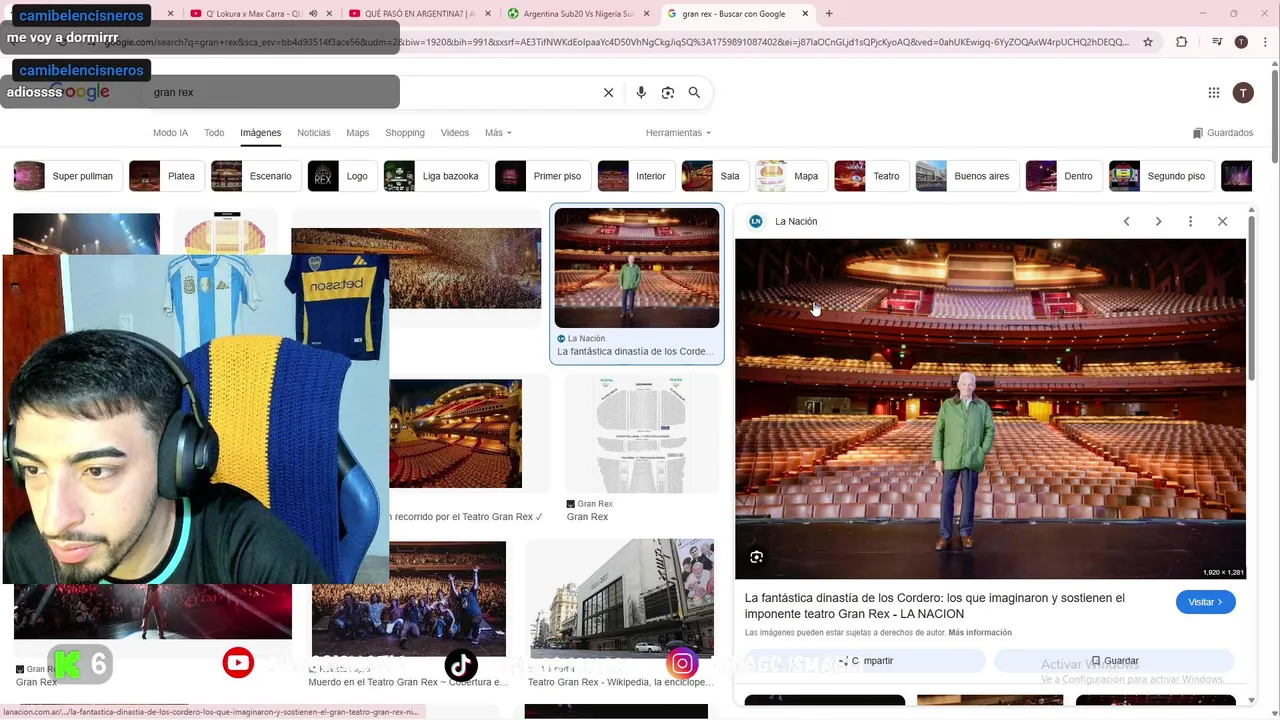Screen dimensions: 1280x720
Task: Close the Argentina Sub20 Vs Nigeria tab
Action: 647,14
